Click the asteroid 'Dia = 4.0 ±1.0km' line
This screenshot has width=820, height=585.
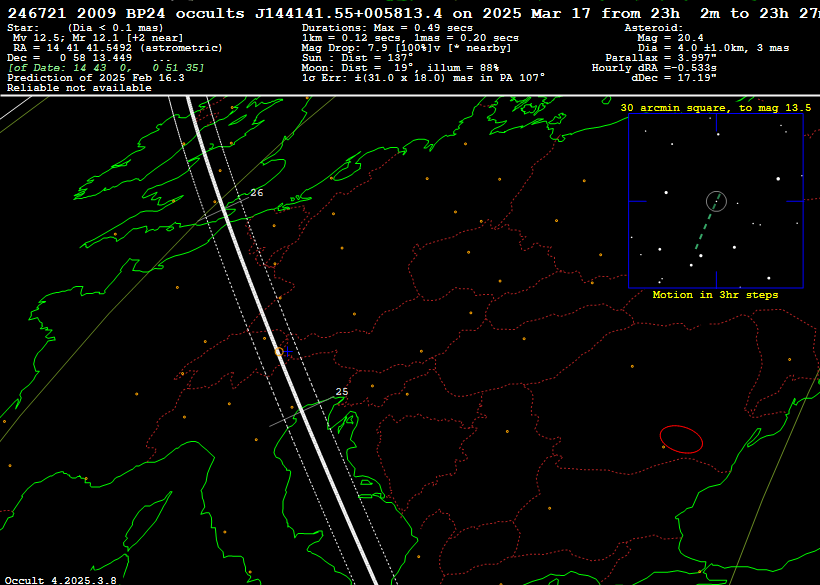point(713,48)
